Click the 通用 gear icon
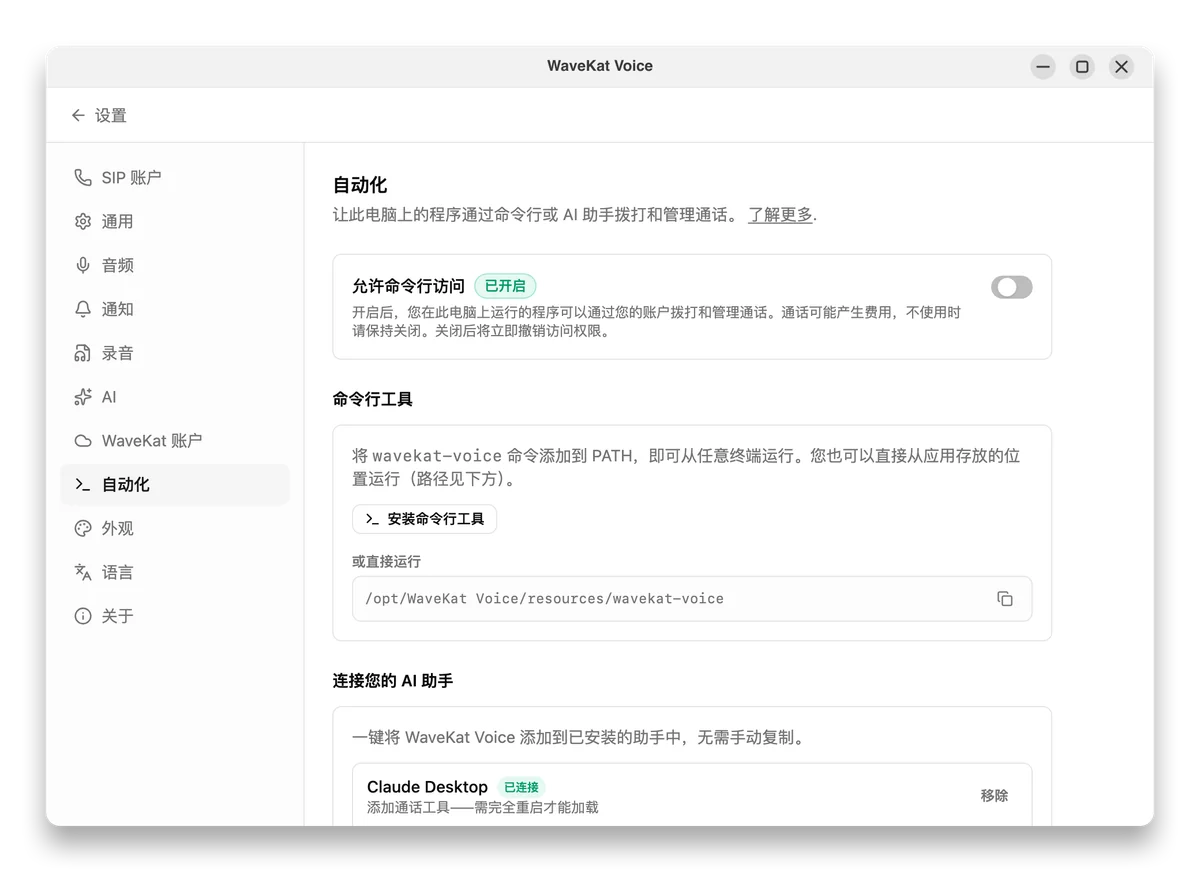 83,221
